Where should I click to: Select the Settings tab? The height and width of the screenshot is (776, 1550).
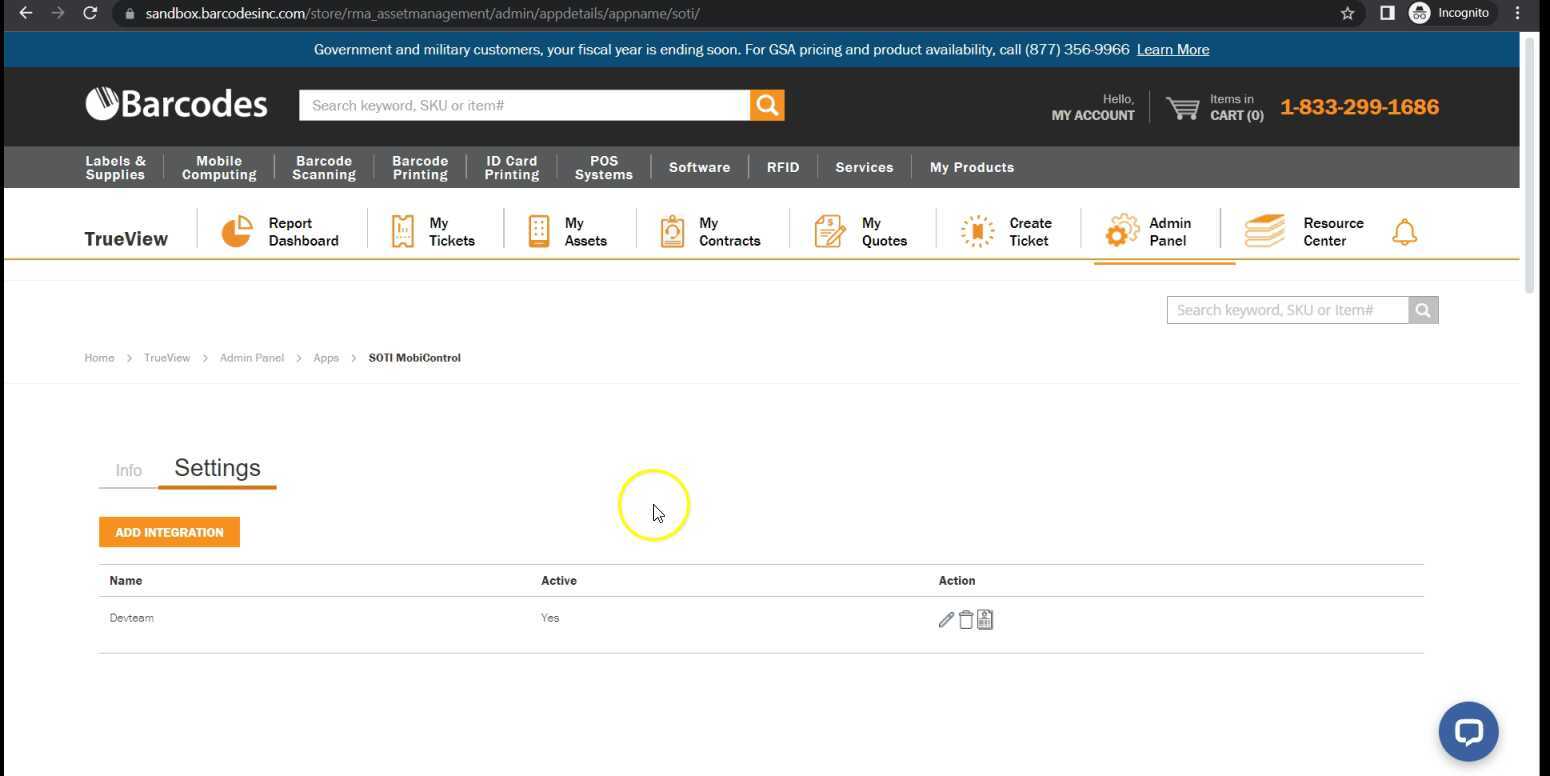tap(217, 468)
